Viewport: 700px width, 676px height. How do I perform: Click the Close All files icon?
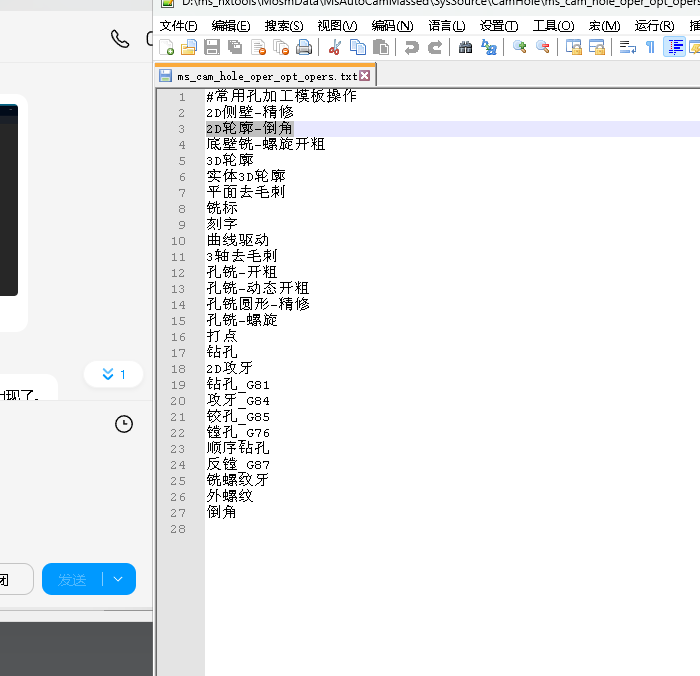pos(281,47)
